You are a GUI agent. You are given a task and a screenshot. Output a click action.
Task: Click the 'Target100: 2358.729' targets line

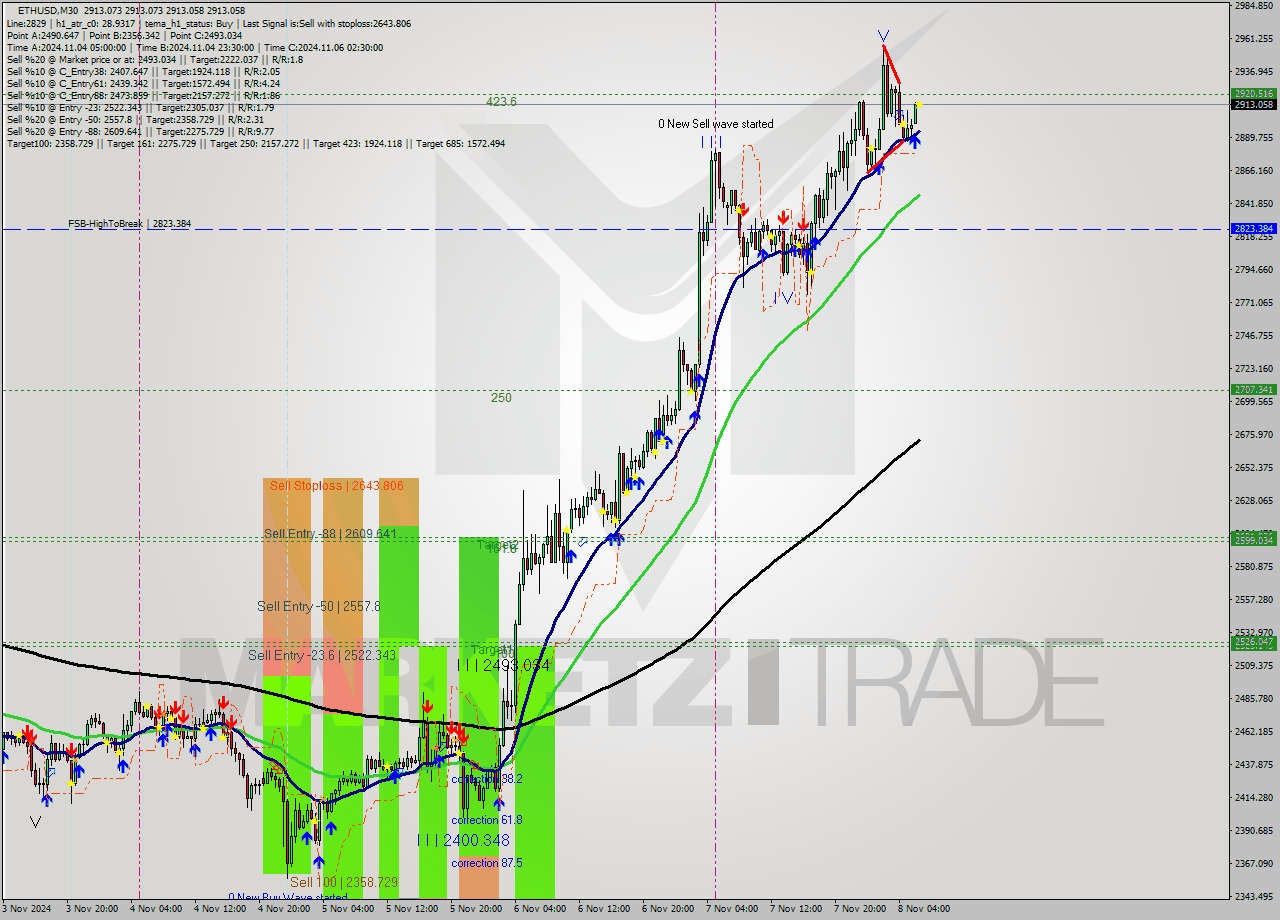click(x=256, y=144)
